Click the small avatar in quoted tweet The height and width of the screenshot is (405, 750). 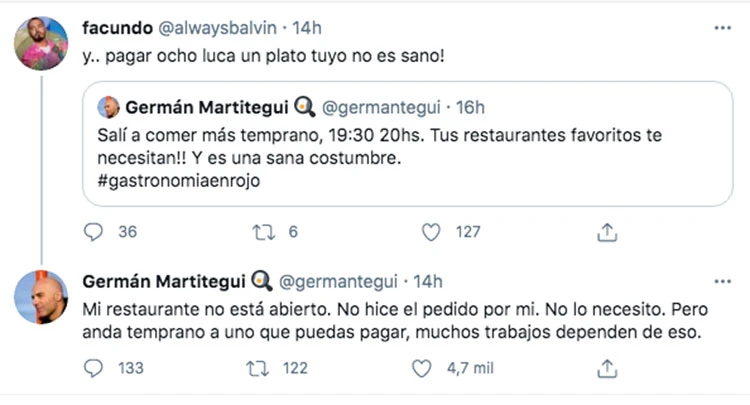106,106
